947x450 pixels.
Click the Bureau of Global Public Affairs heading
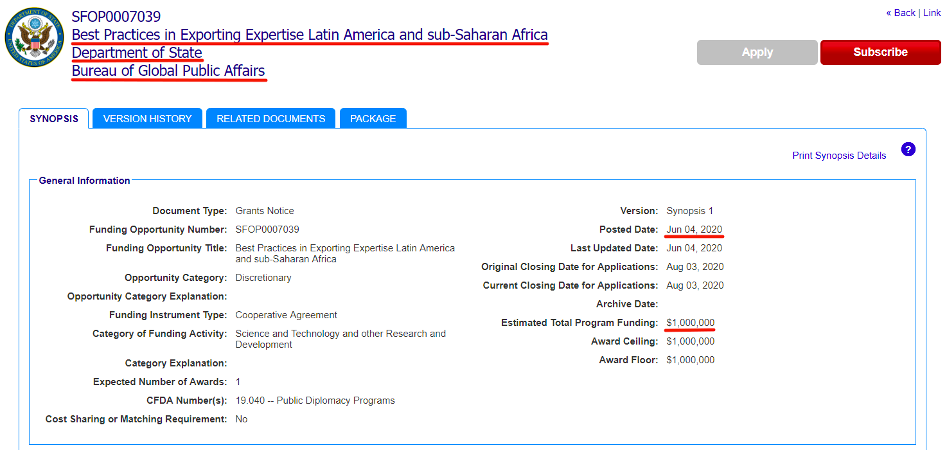[x=169, y=71]
